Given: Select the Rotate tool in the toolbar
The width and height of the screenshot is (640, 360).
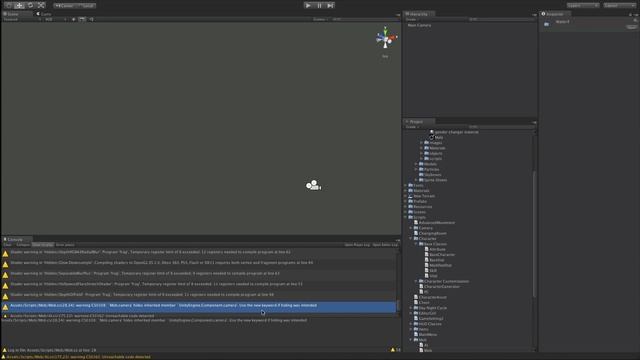Looking at the screenshot, I should pos(30,5).
